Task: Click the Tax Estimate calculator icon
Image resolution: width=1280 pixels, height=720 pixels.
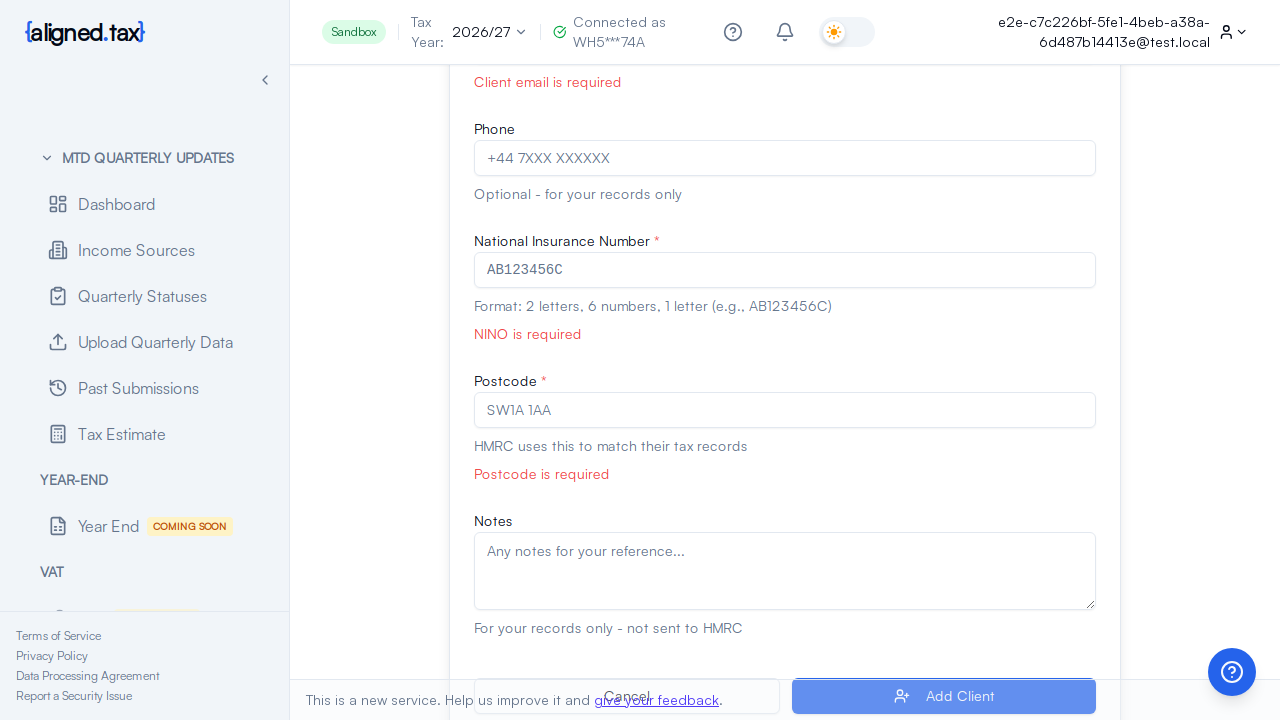Action: pos(60,434)
